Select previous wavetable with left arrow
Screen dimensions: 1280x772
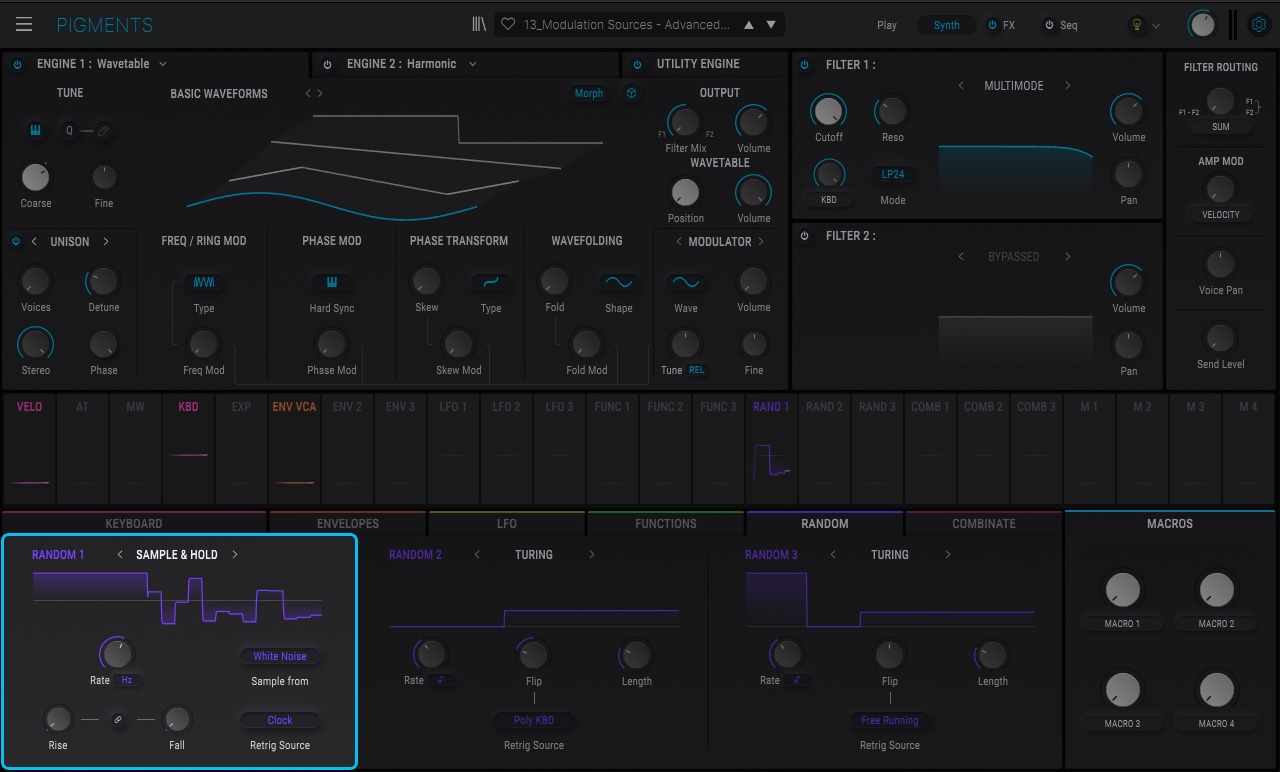pos(308,93)
